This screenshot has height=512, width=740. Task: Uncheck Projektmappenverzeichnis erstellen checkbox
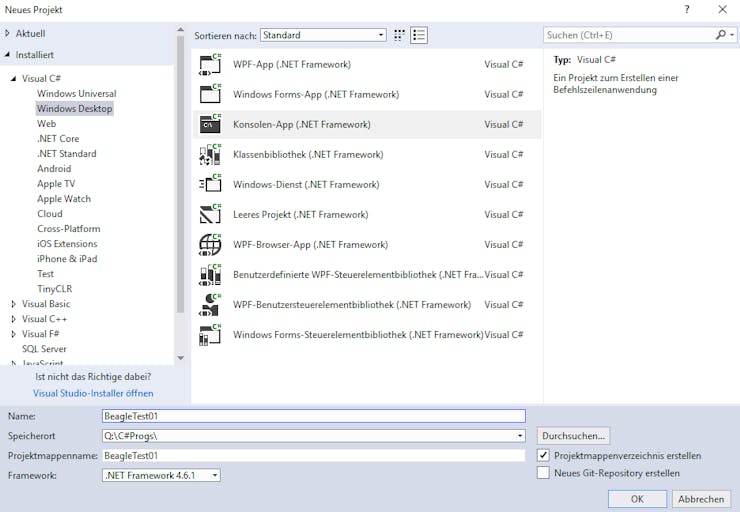coord(543,455)
